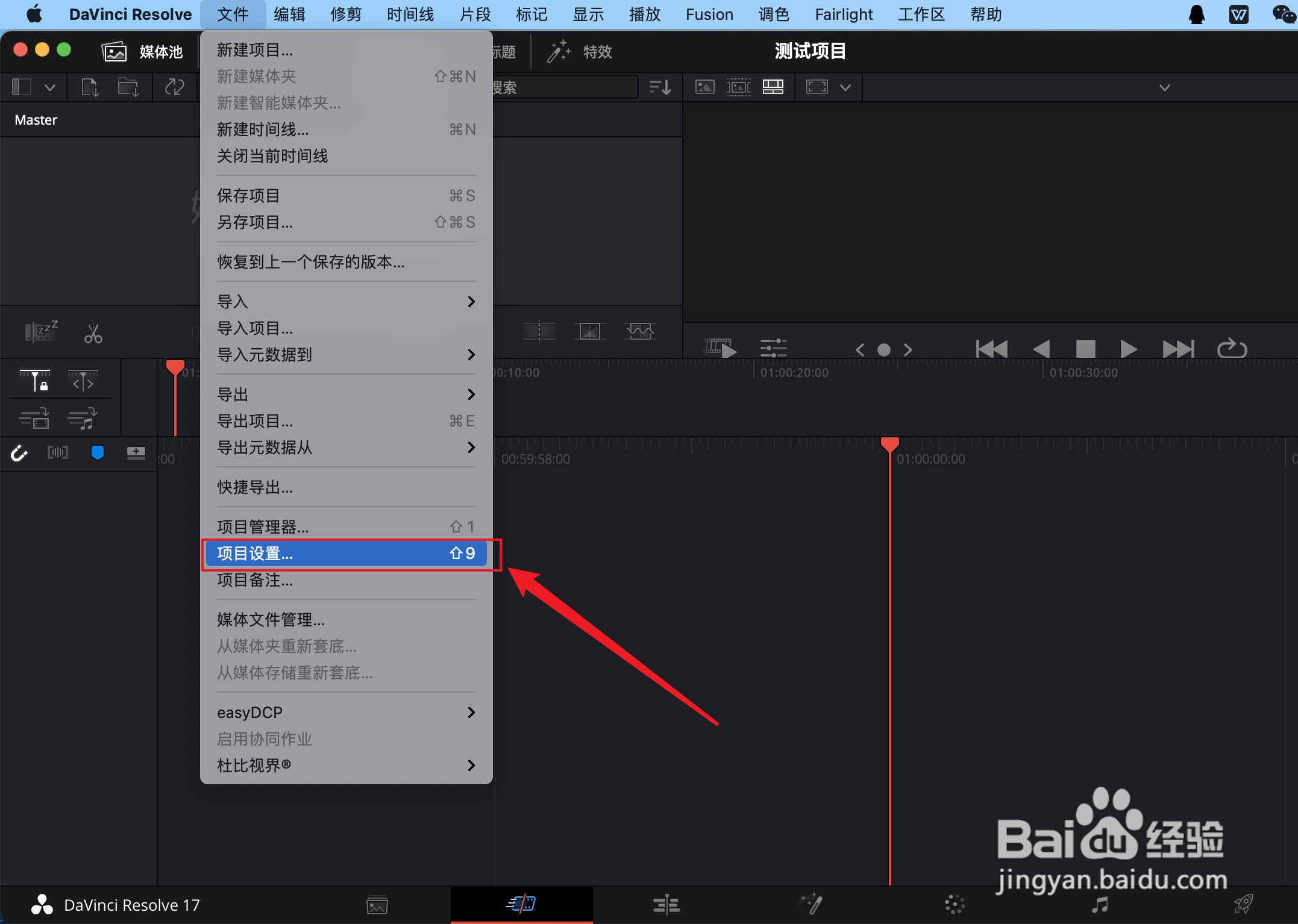Expand the 导入 submenu
Screen dimensions: 1298x924
pyautogui.click(x=346, y=301)
